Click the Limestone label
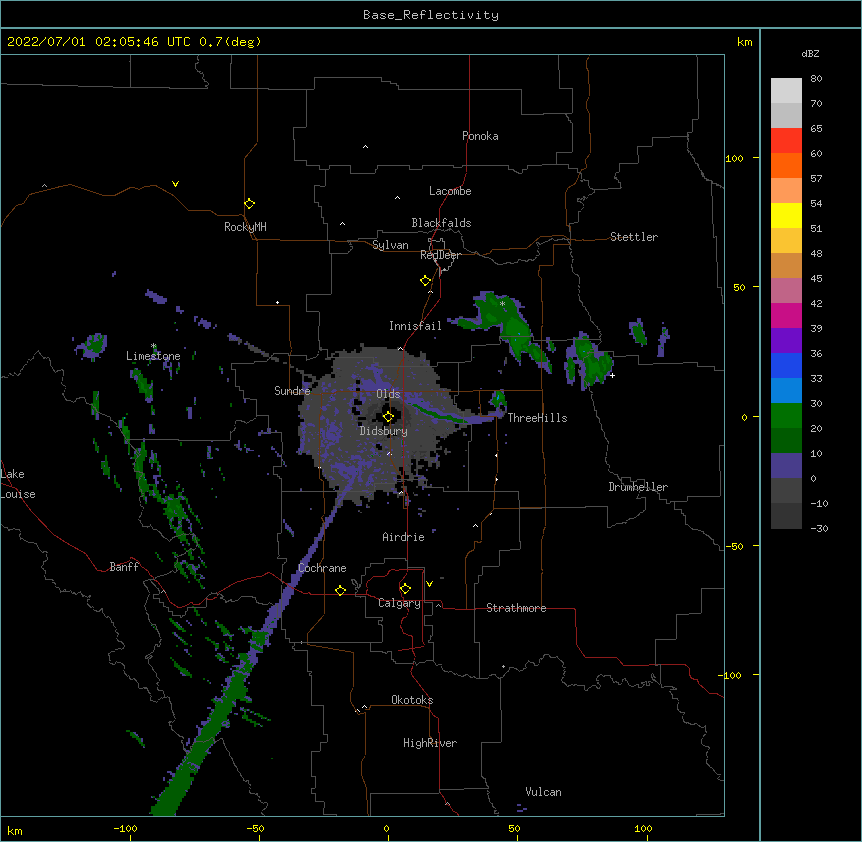Image resolution: width=862 pixels, height=842 pixels. click(153, 356)
